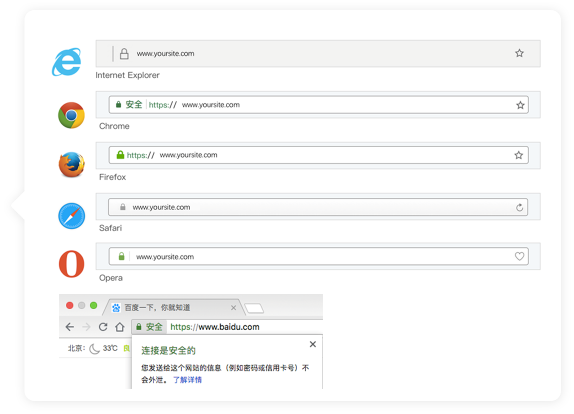Viewport: 574px width, 414px height.
Task: Click the 安全 label in Chrome yoursite bar
Action: click(x=134, y=105)
